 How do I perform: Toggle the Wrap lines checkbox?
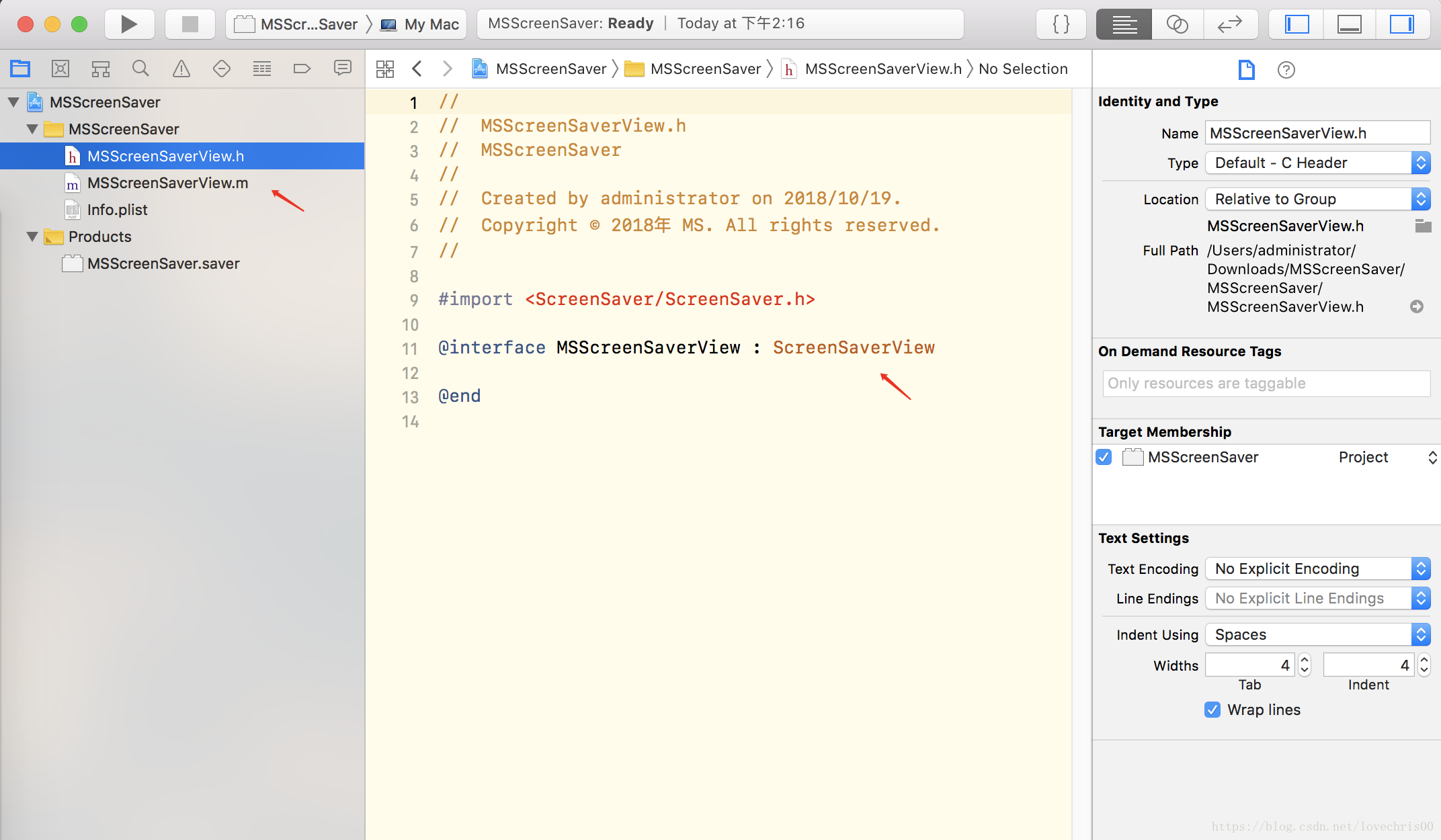[x=1212, y=710]
